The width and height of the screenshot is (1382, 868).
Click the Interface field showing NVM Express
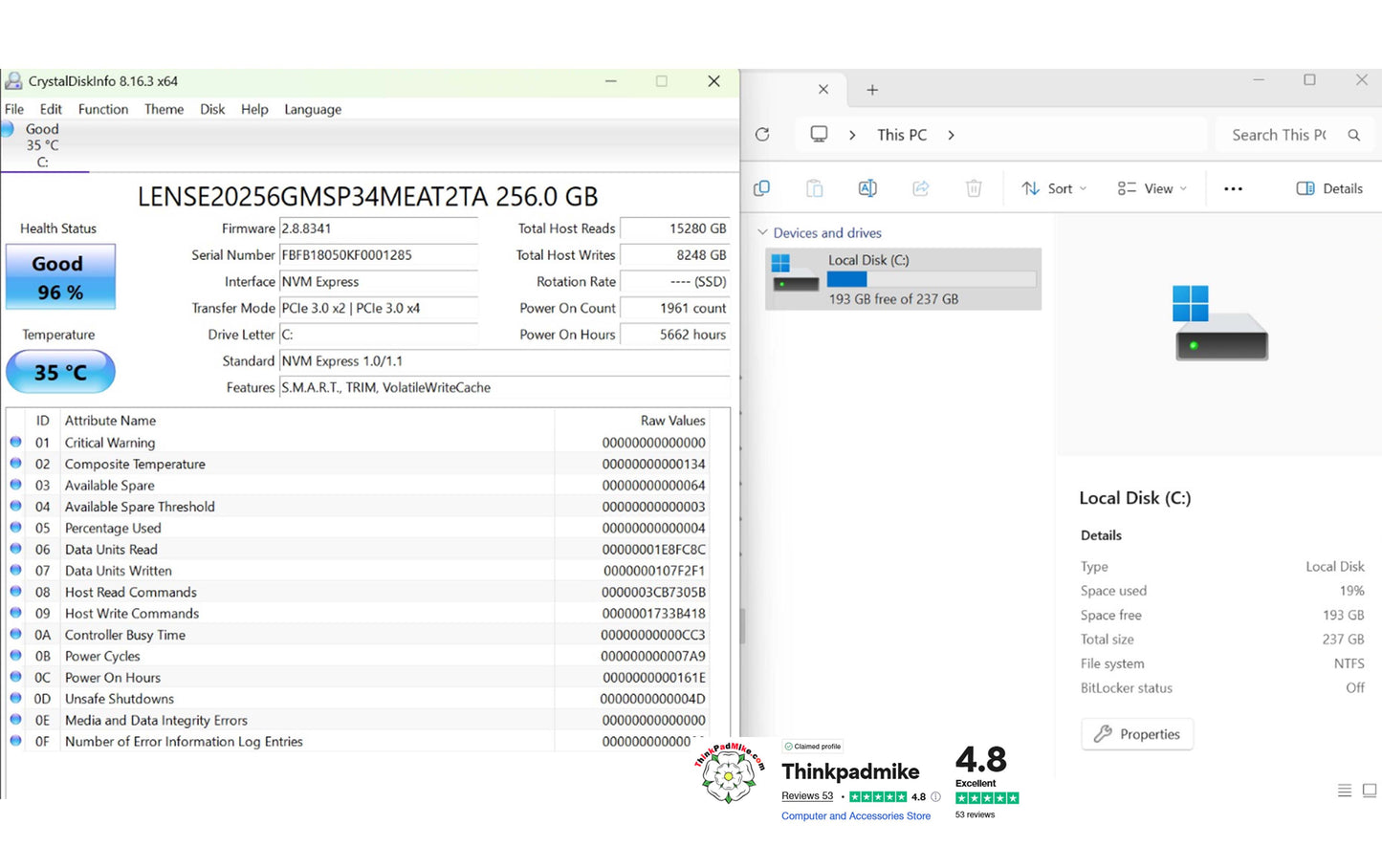pos(379,282)
